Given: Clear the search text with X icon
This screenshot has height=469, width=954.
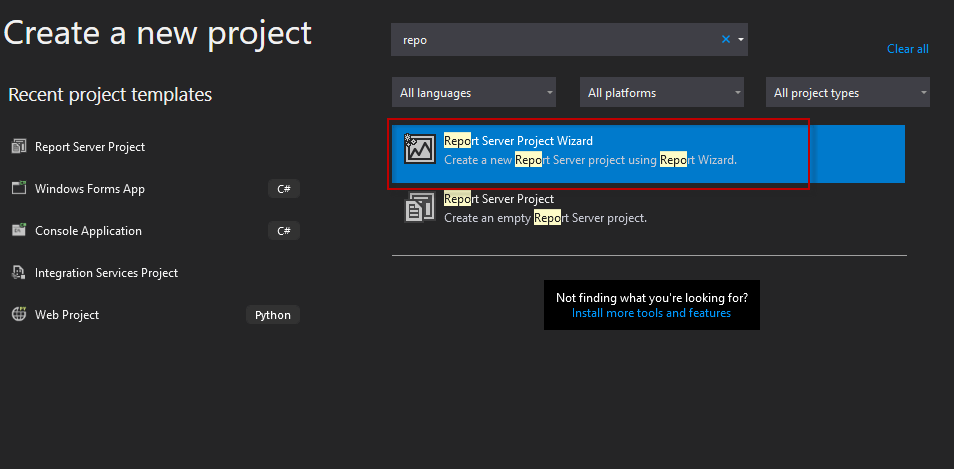Looking at the screenshot, I should (726, 40).
